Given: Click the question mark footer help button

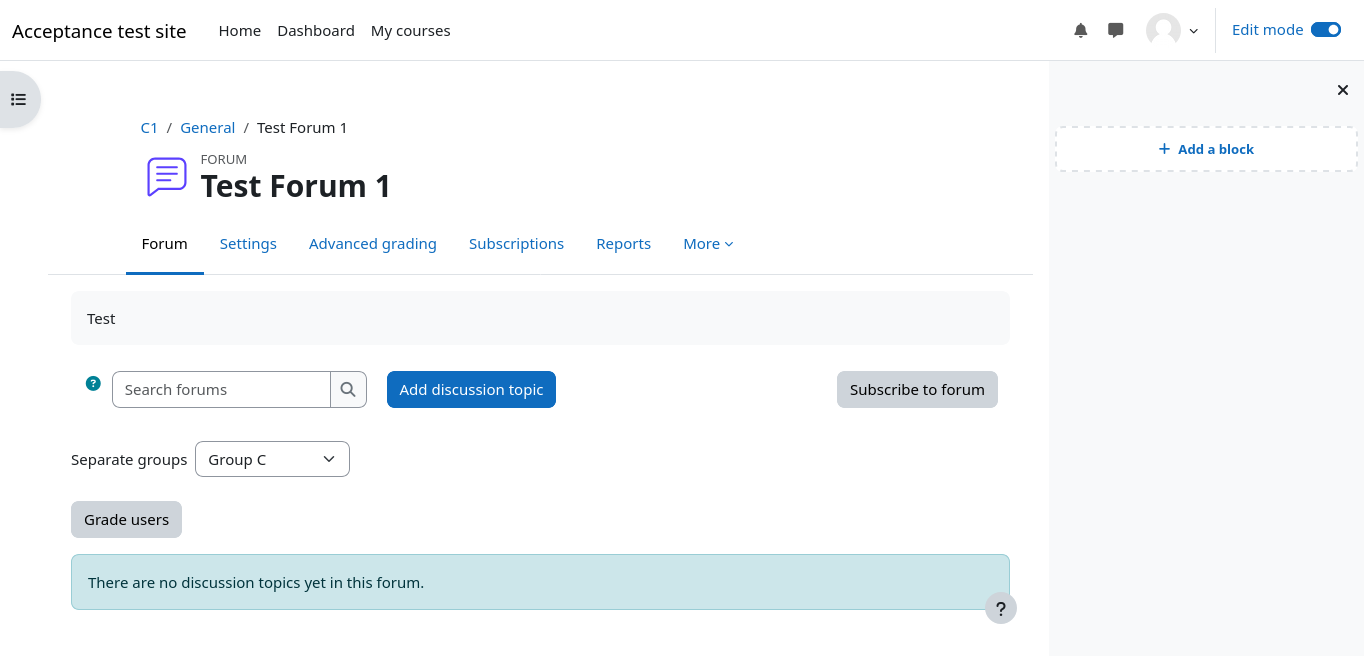Looking at the screenshot, I should pyautogui.click(x=1000, y=608).
